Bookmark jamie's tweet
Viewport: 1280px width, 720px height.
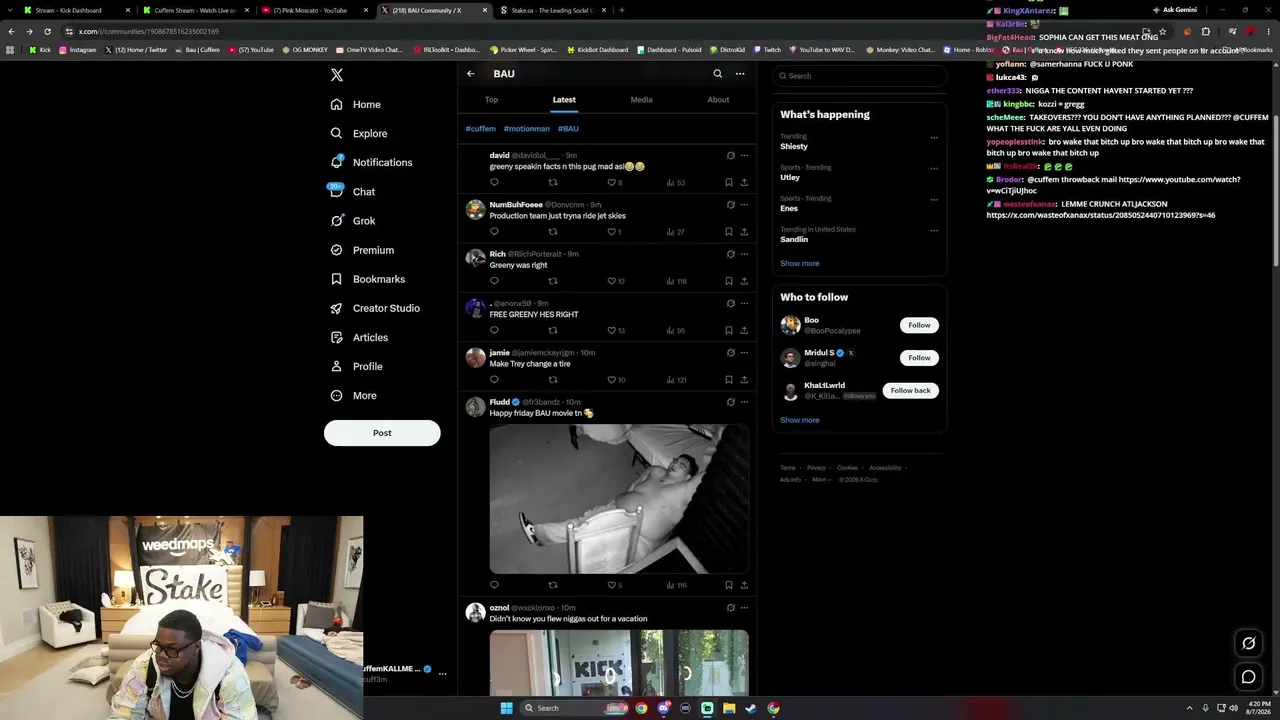729,380
